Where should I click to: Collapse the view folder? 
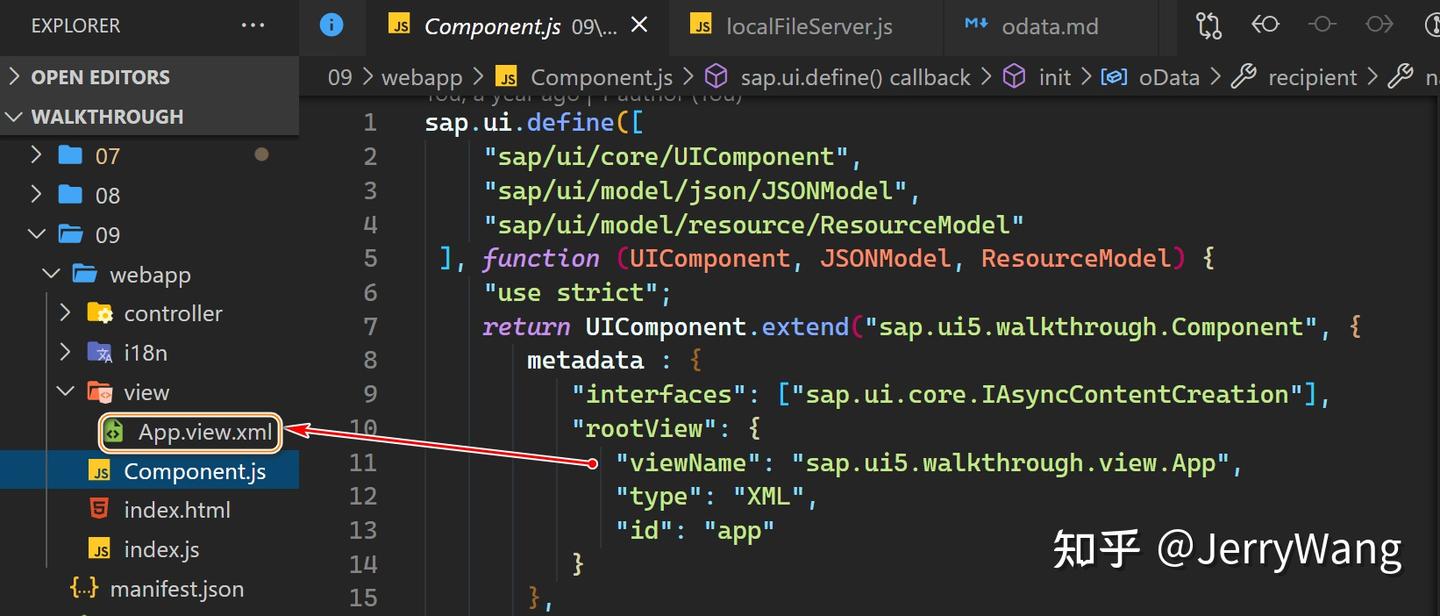coord(64,391)
